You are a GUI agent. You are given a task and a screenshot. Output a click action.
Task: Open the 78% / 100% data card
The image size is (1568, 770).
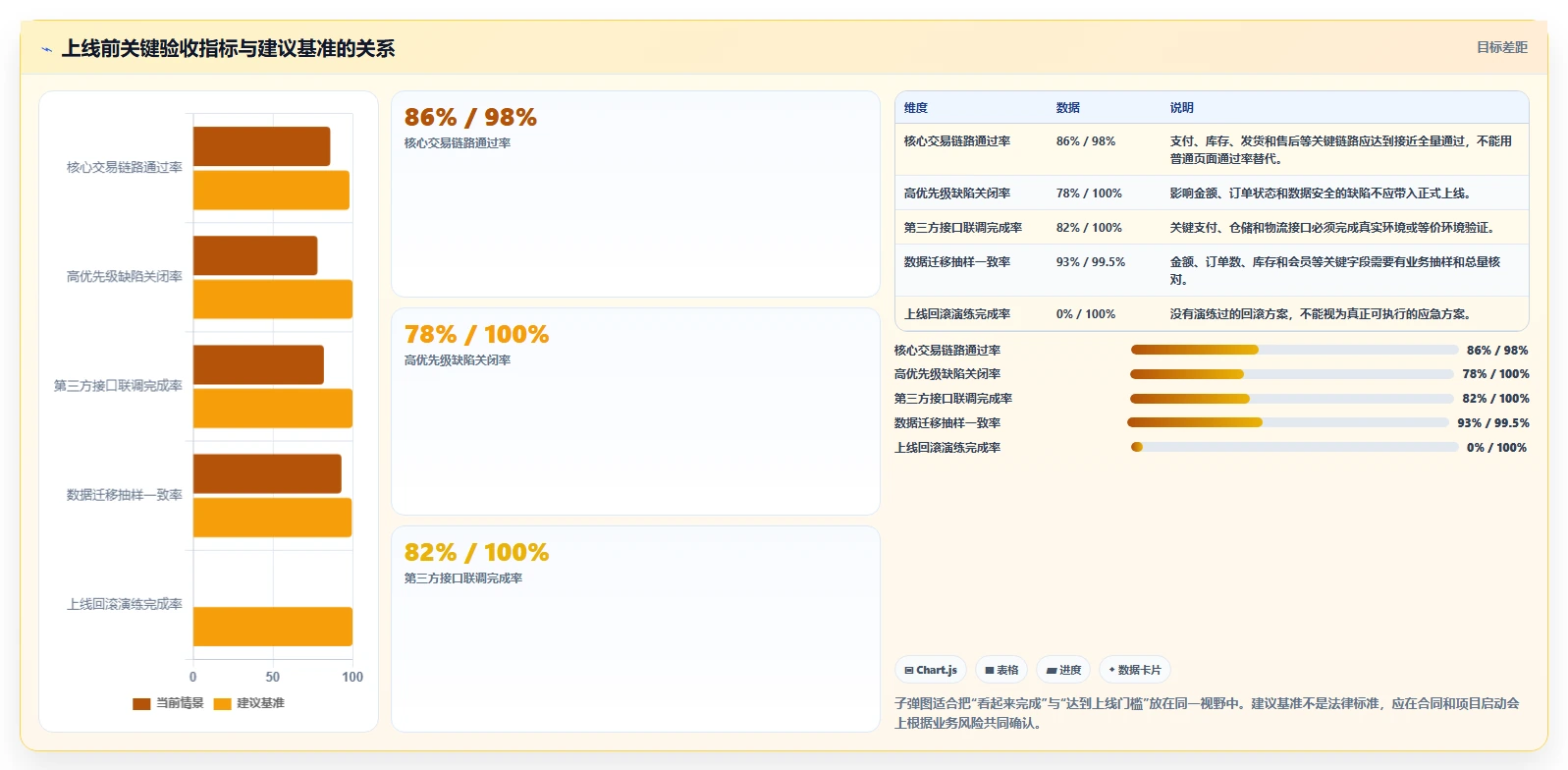(x=635, y=412)
